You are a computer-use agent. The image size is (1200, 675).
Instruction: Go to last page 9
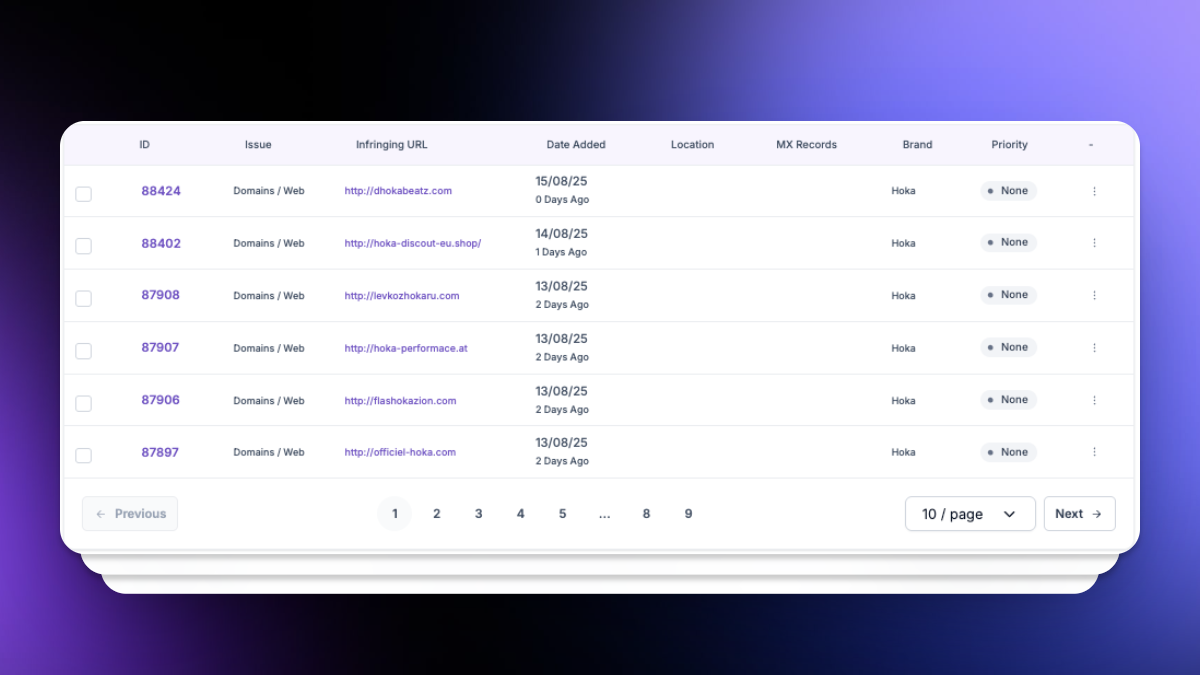689,514
